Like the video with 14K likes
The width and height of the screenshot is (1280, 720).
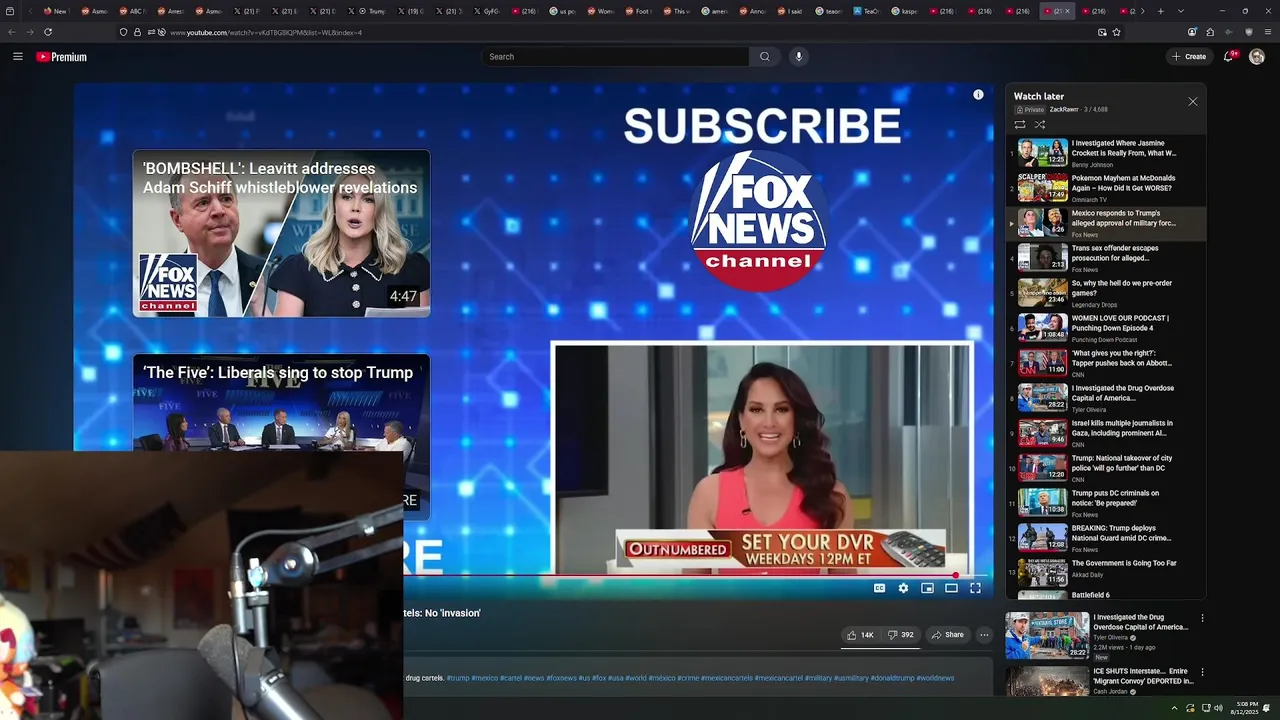(860, 635)
